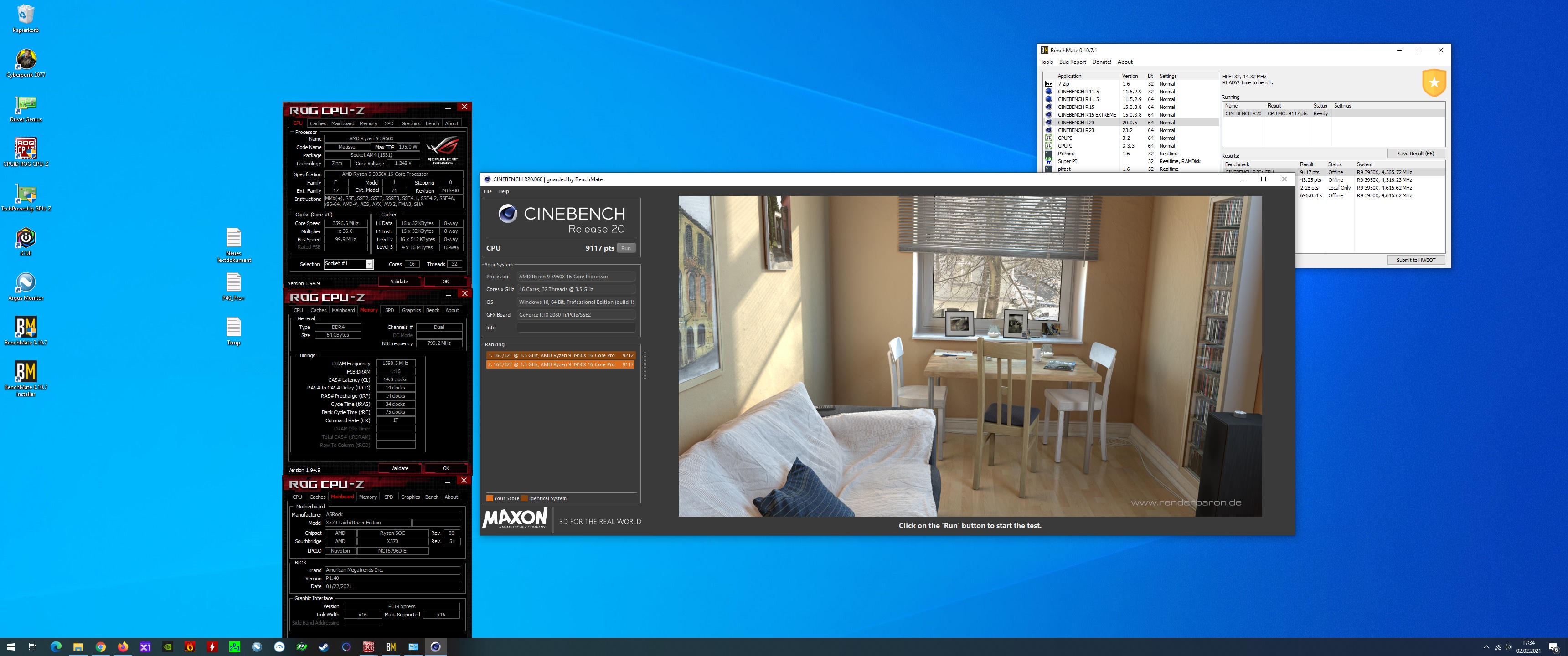The image size is (1568, 656).
Task: Select highlighted ranking entry scoring 9117
Action: (560, 364)
